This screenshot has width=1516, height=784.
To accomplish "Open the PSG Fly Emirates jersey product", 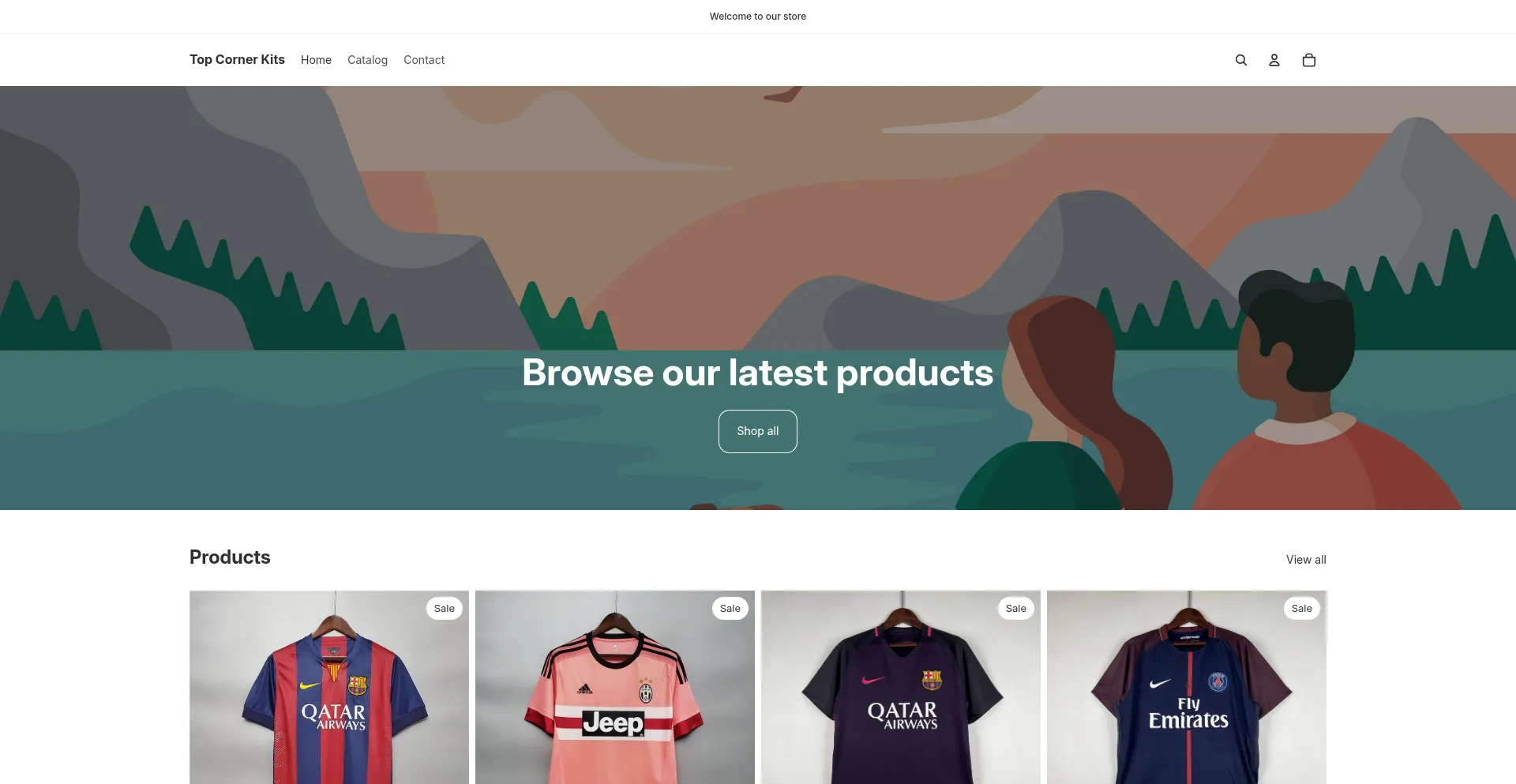I will coord(1187,687).
